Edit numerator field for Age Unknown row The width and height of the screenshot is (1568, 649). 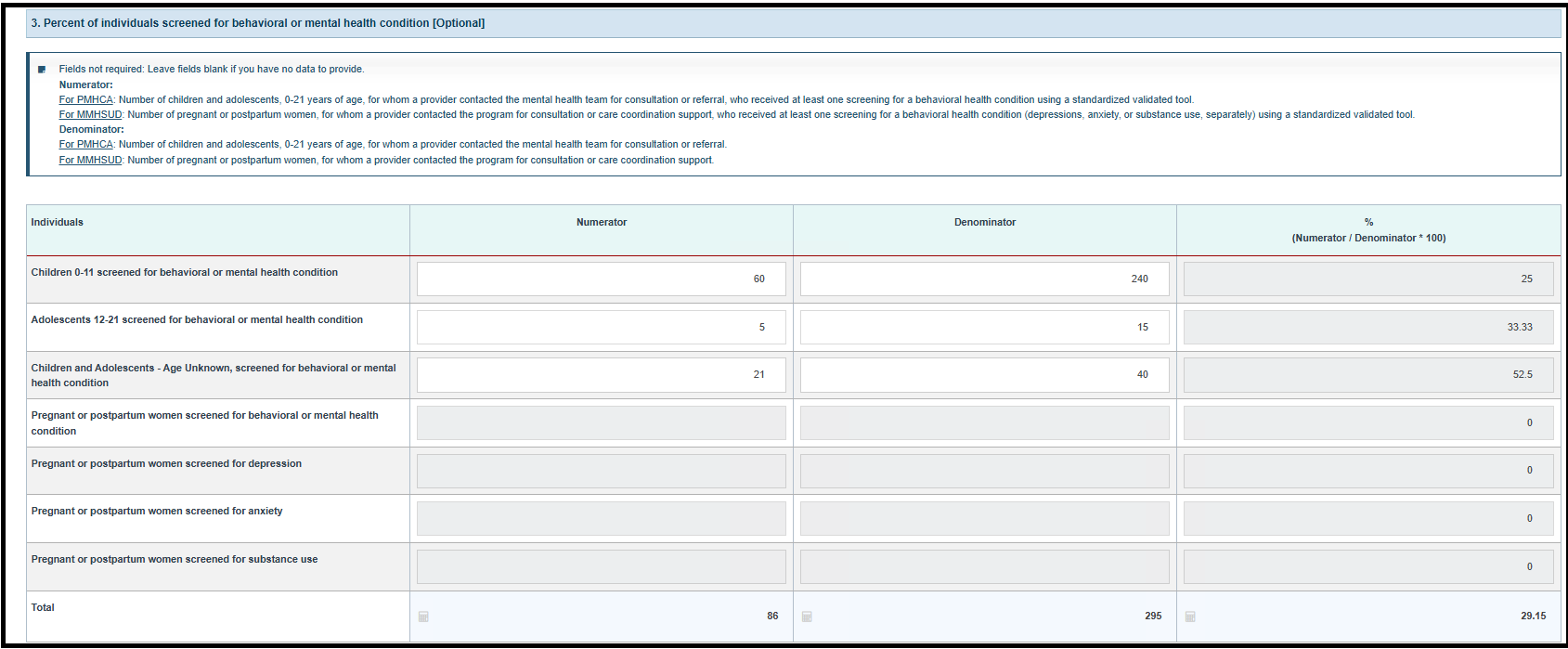pyautogui.click(x=602, y=375)
